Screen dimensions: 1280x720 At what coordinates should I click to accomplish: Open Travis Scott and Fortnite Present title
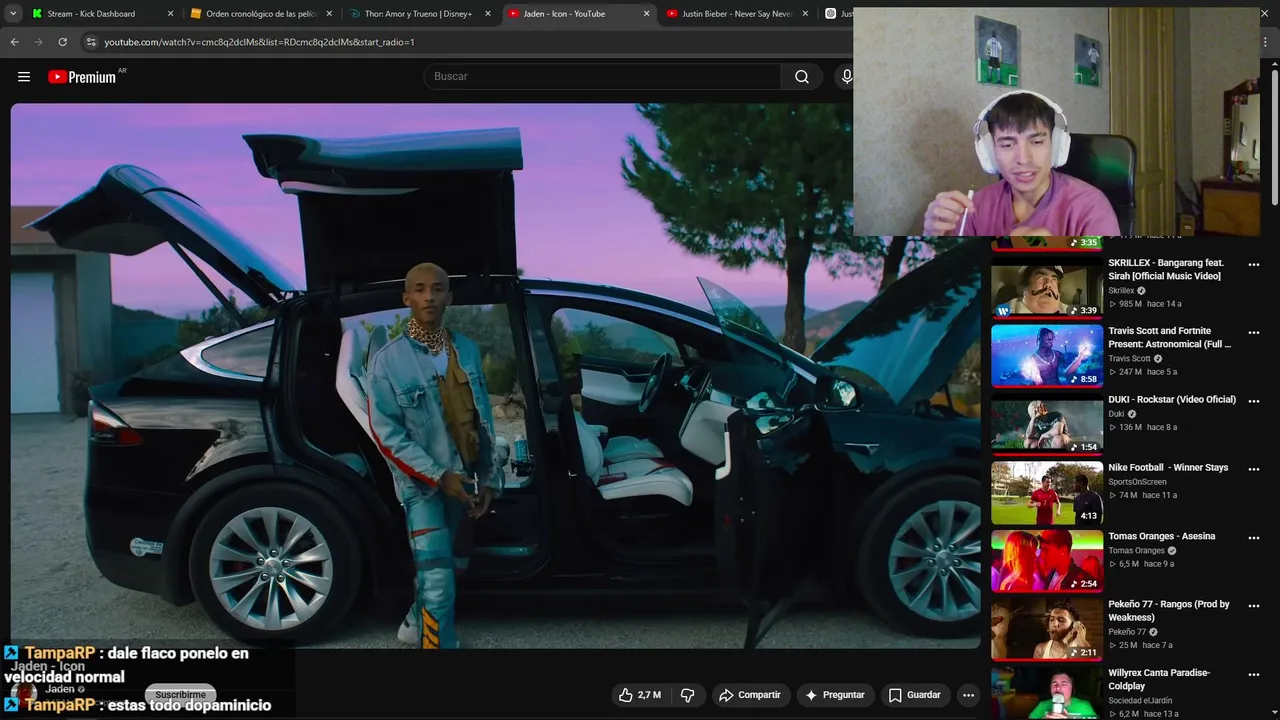click(1170, 337)
